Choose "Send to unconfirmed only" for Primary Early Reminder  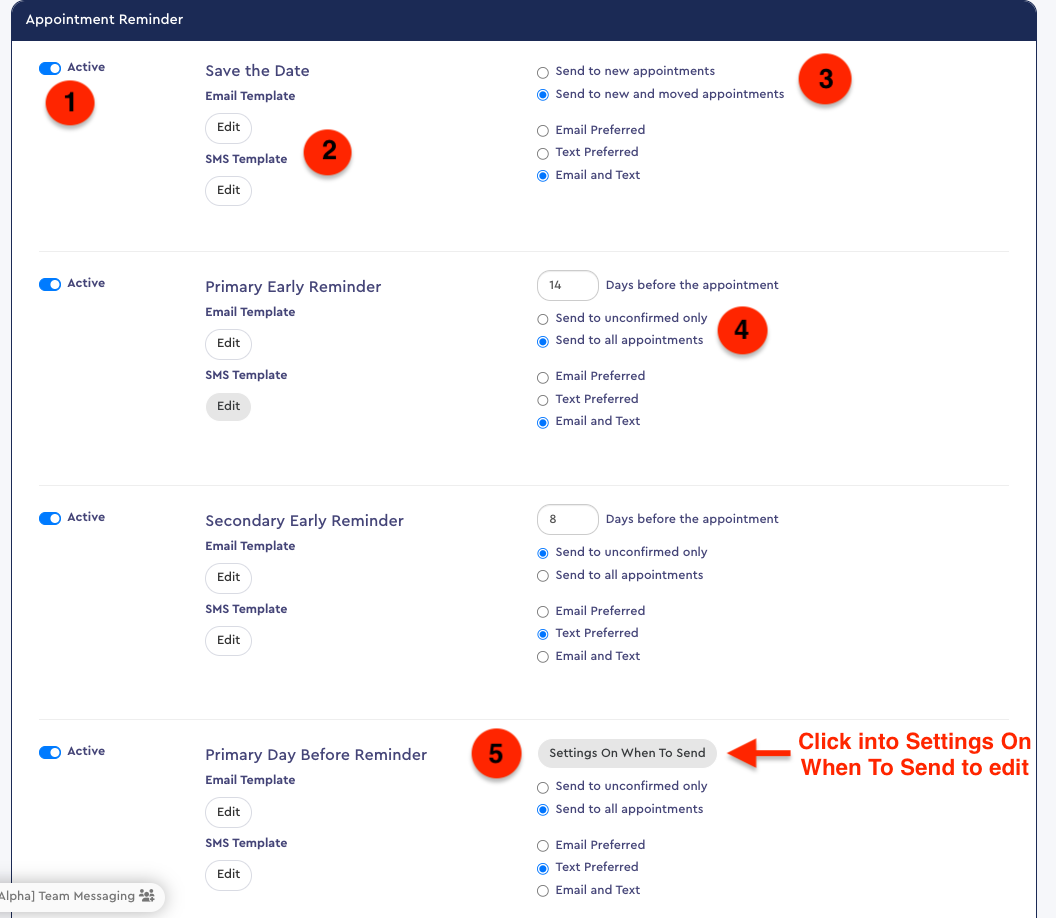542,318
